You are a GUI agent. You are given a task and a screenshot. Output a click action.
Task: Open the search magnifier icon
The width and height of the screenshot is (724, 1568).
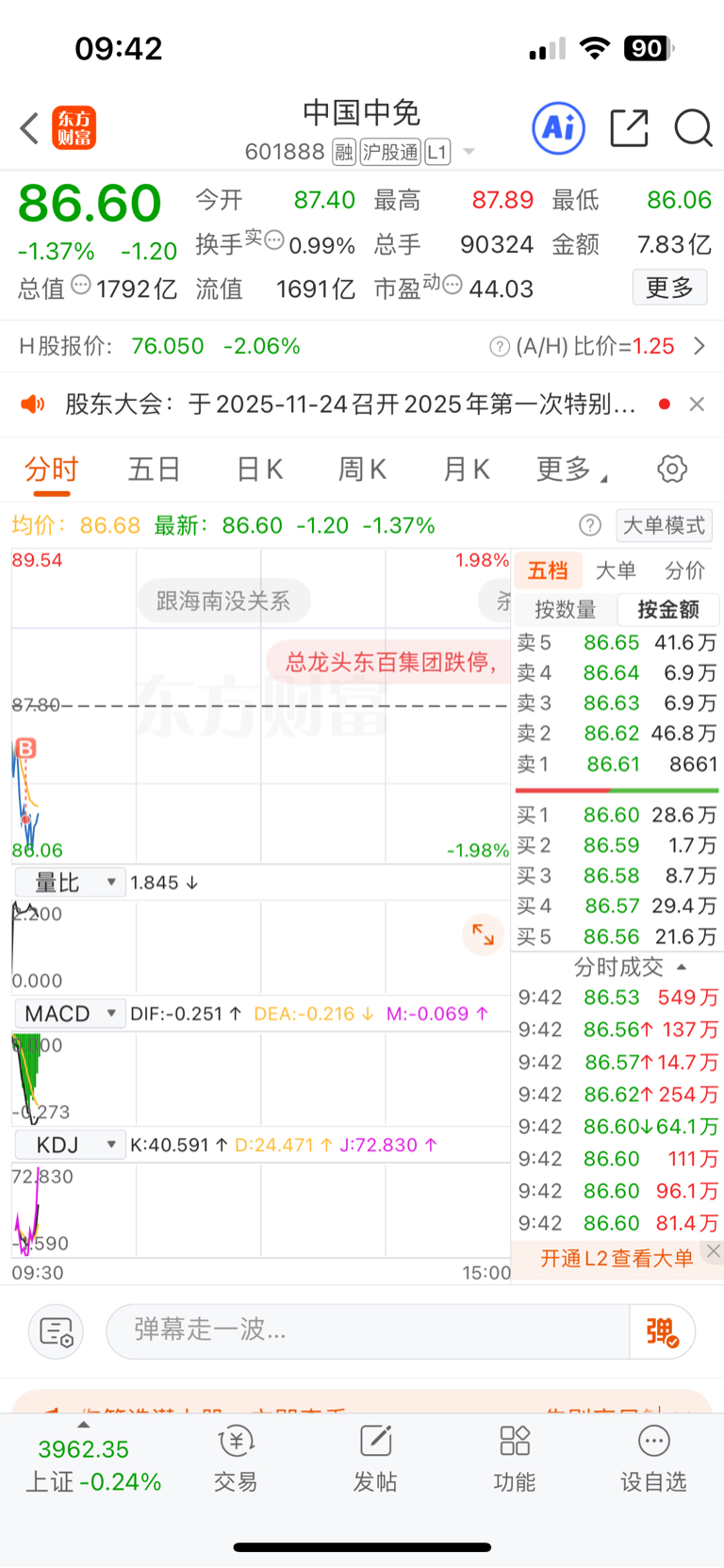click(x=693, y=128)
